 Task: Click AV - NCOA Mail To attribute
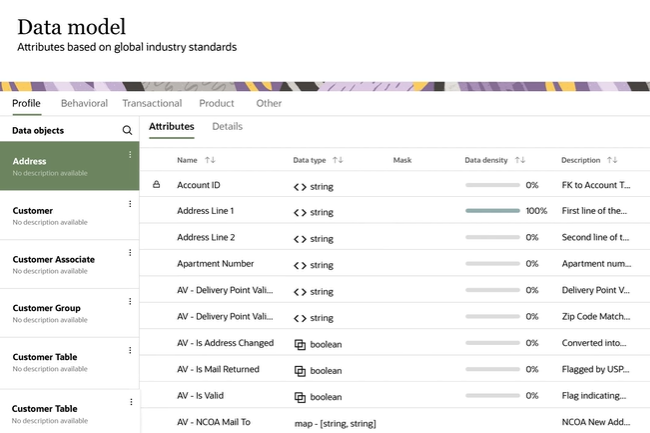pyautogui.click(x=214, y=422)
